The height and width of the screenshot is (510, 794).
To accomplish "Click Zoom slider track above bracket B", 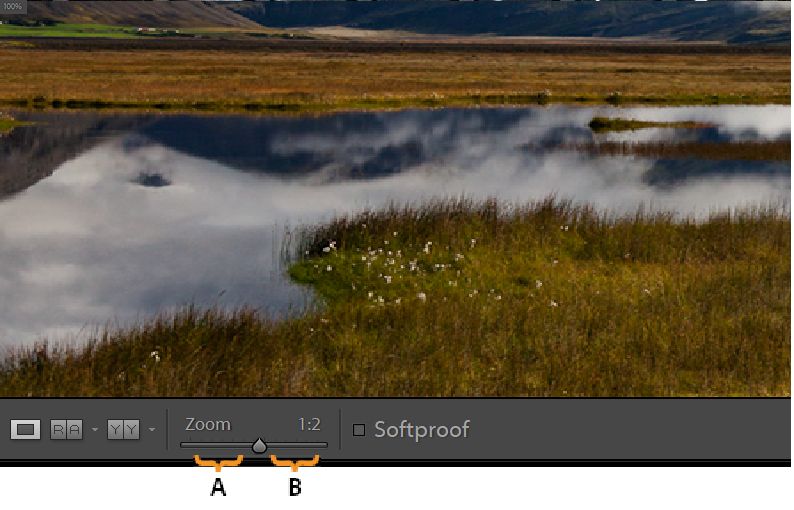I will [x=295, y=445].
